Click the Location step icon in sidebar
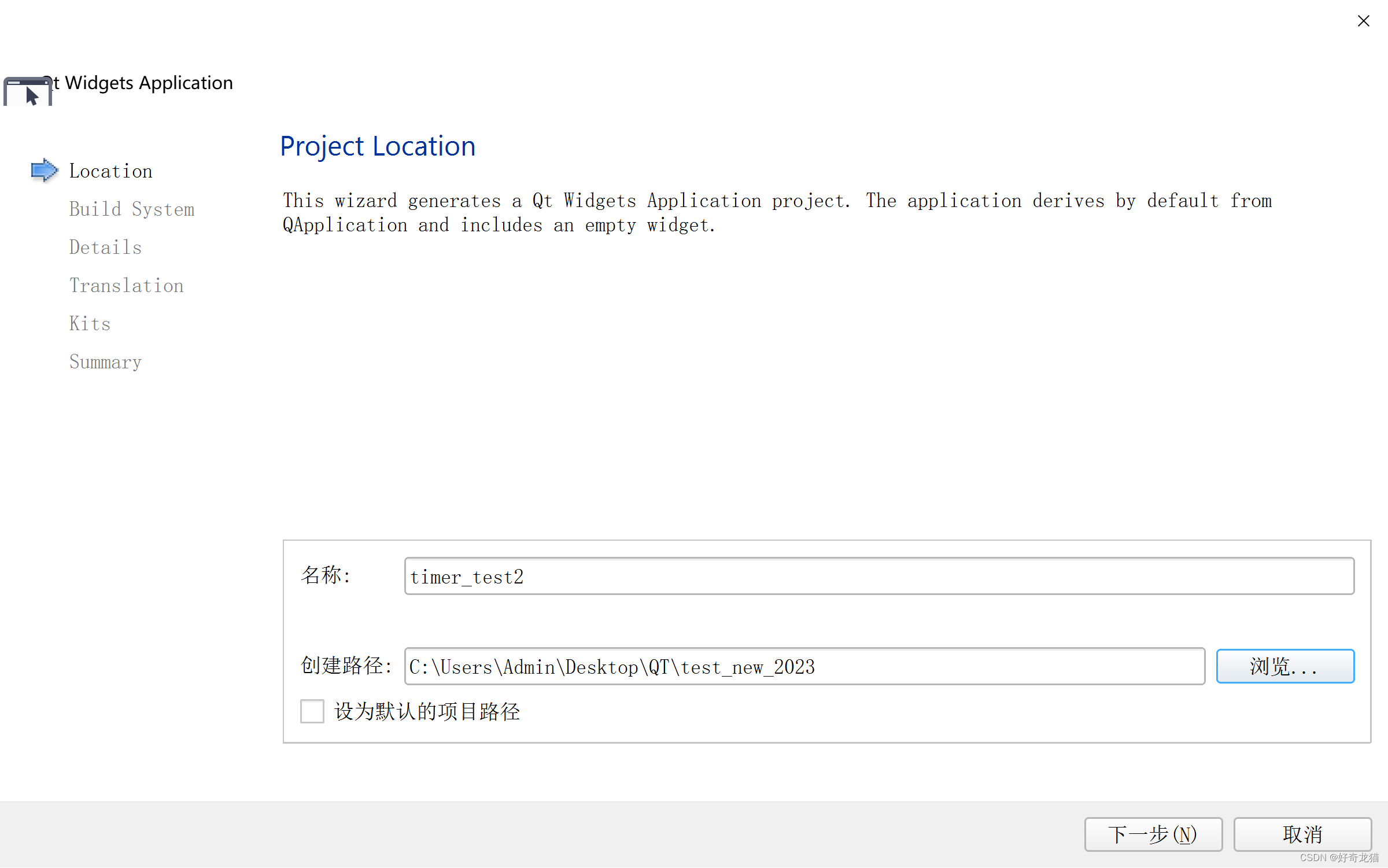1388x868 pixels. click(x=43, y=170)
